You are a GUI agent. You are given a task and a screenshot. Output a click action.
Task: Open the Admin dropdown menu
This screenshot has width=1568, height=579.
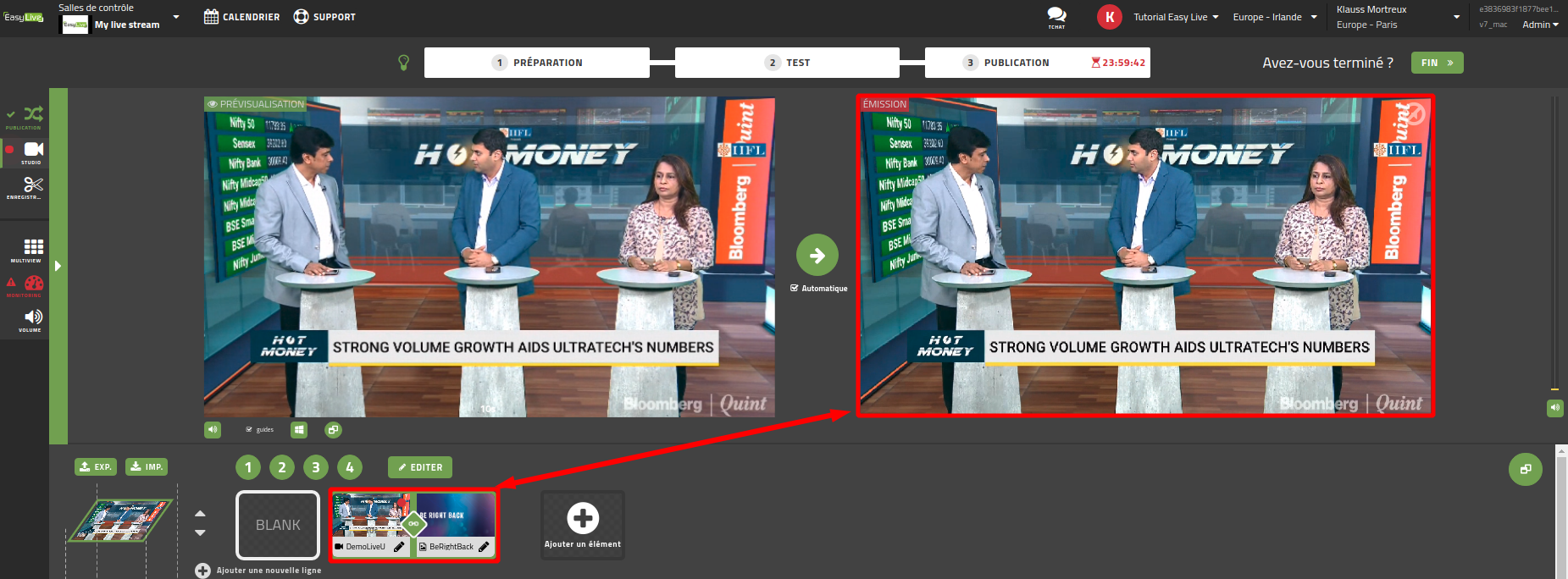coord(1540,25)
